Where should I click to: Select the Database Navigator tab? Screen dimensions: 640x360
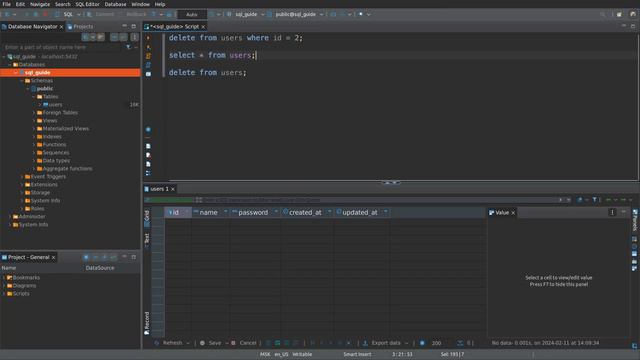tap(32, 27)
